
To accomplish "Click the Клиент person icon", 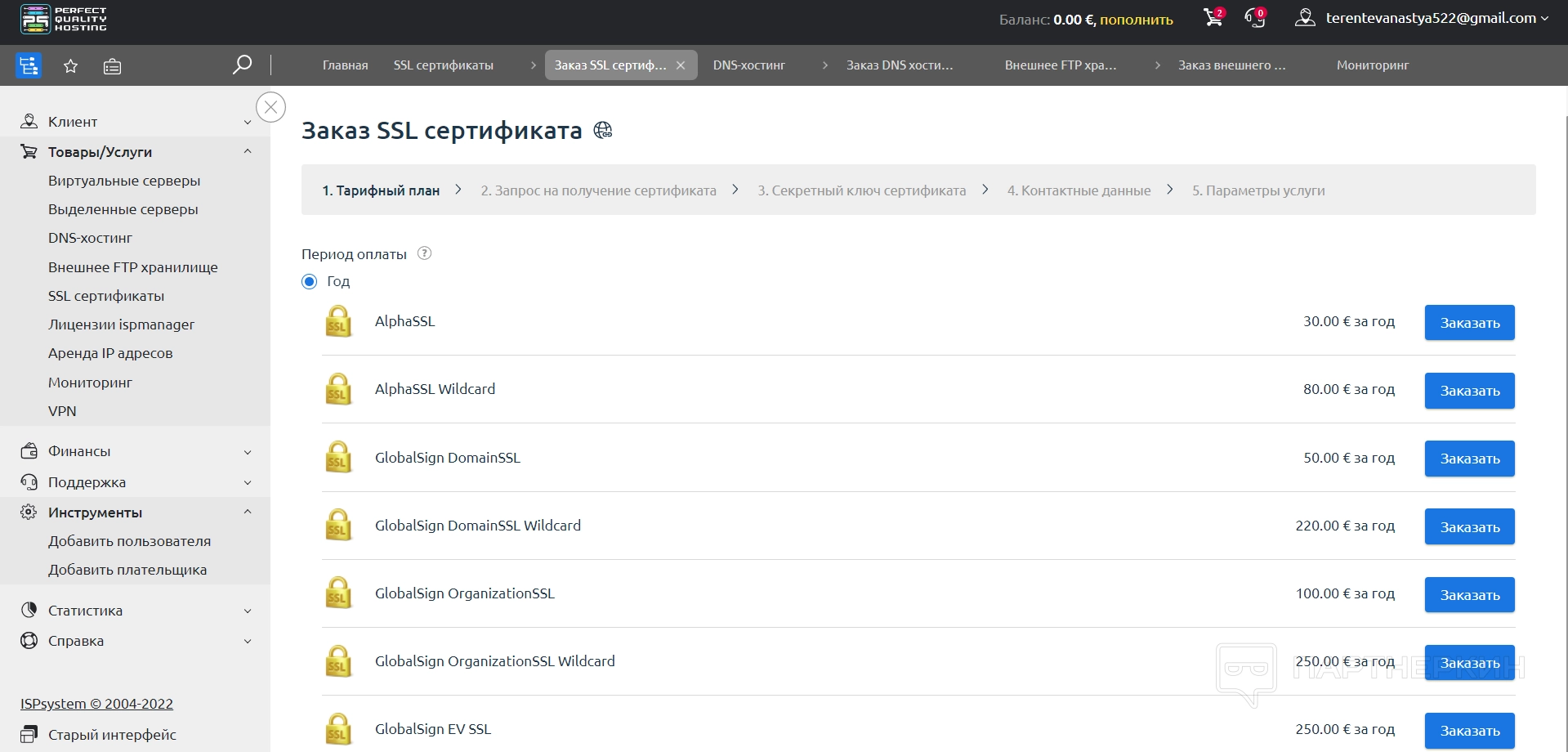I will pos(29,121).
